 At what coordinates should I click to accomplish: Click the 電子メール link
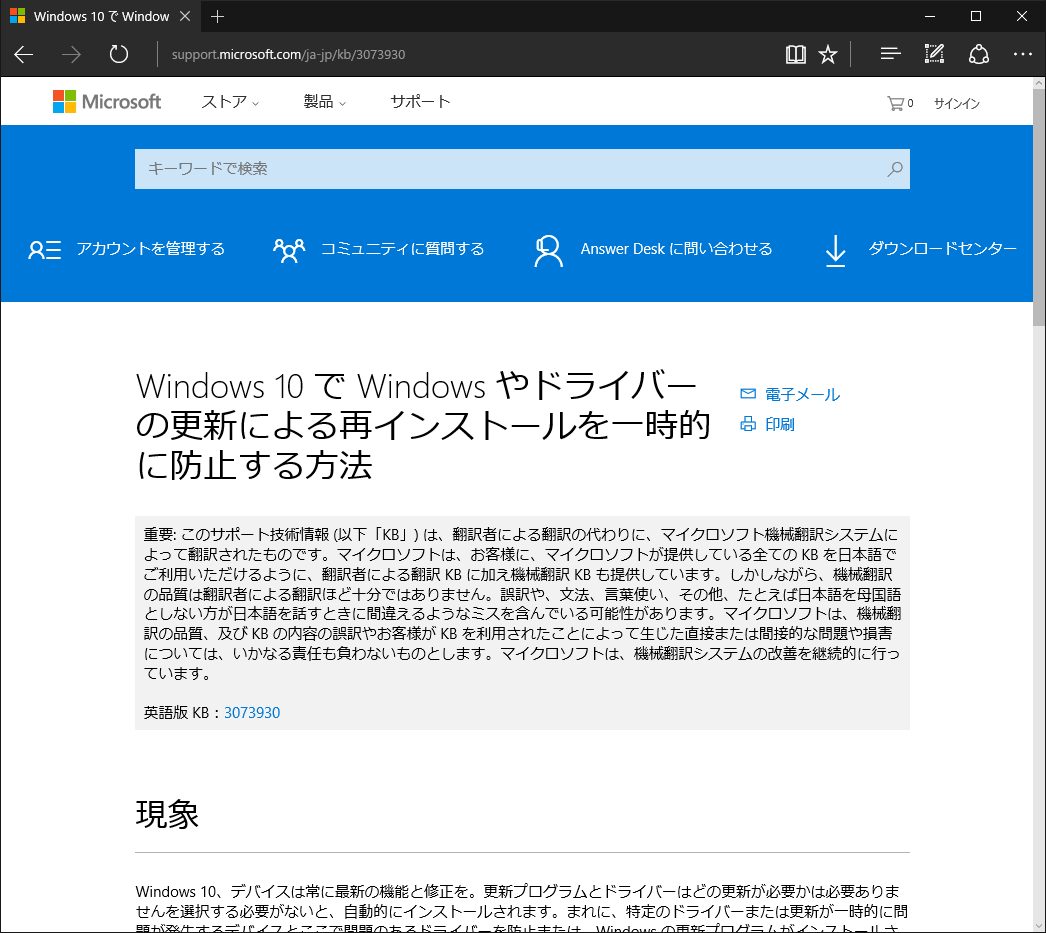point(801,395)
